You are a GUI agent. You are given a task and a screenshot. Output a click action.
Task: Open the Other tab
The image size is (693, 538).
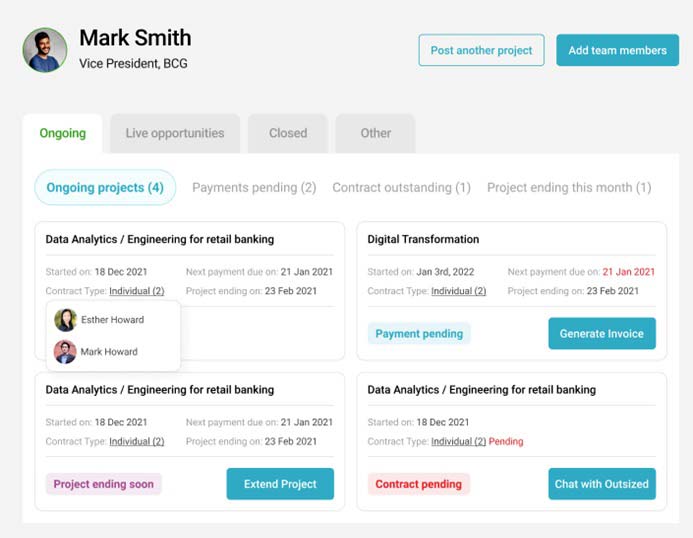[376, 133]
